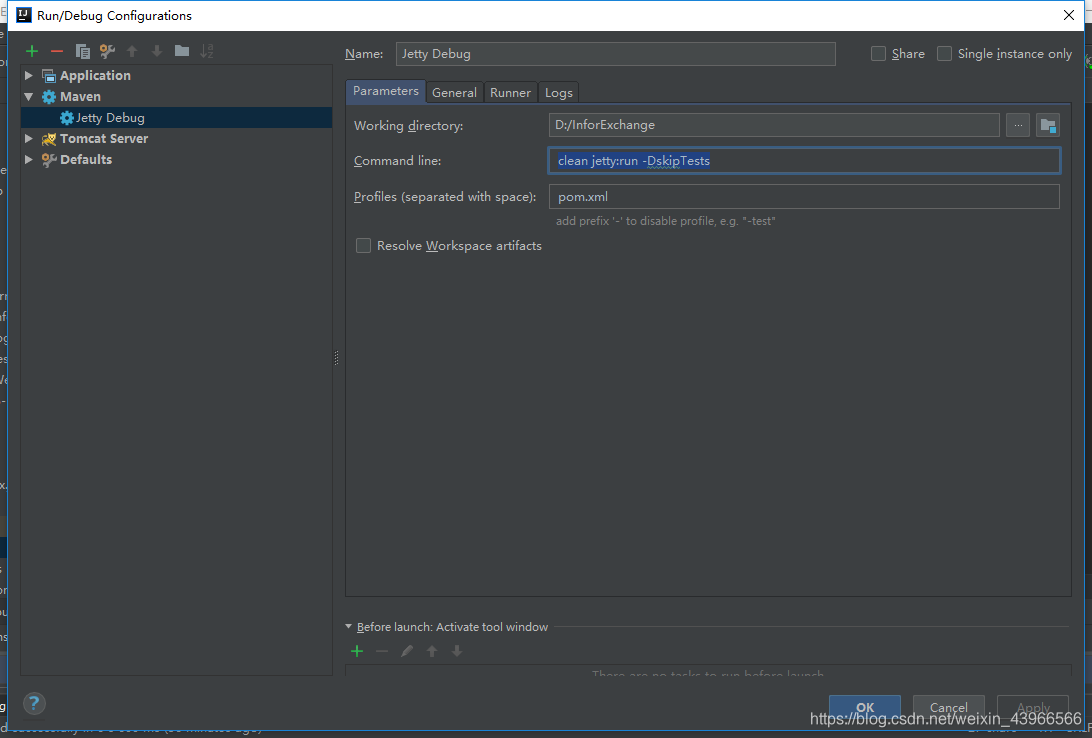The height and width of the screenshot is (738, 1092).
Task: Move before launch task up
Action: tap(432, 651)
